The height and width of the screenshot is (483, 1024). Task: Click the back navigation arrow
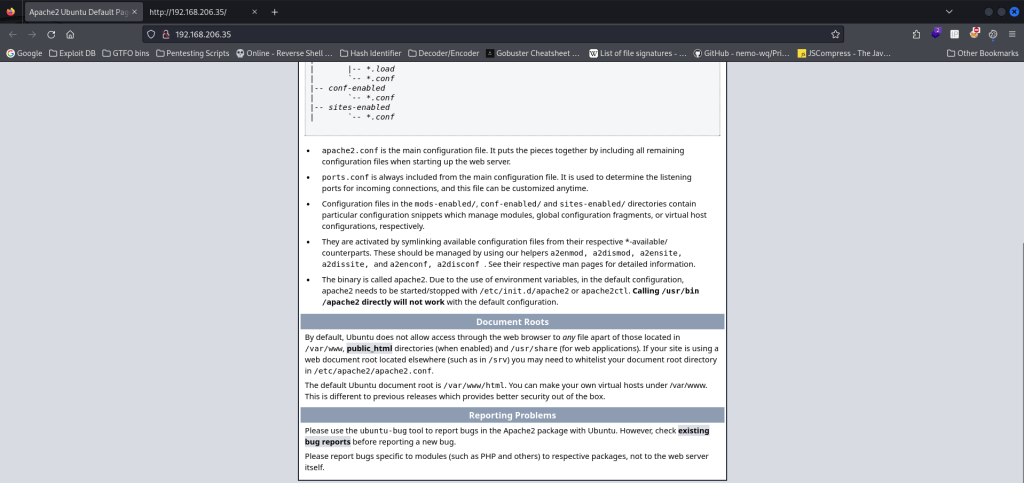(x=12, y=33)
